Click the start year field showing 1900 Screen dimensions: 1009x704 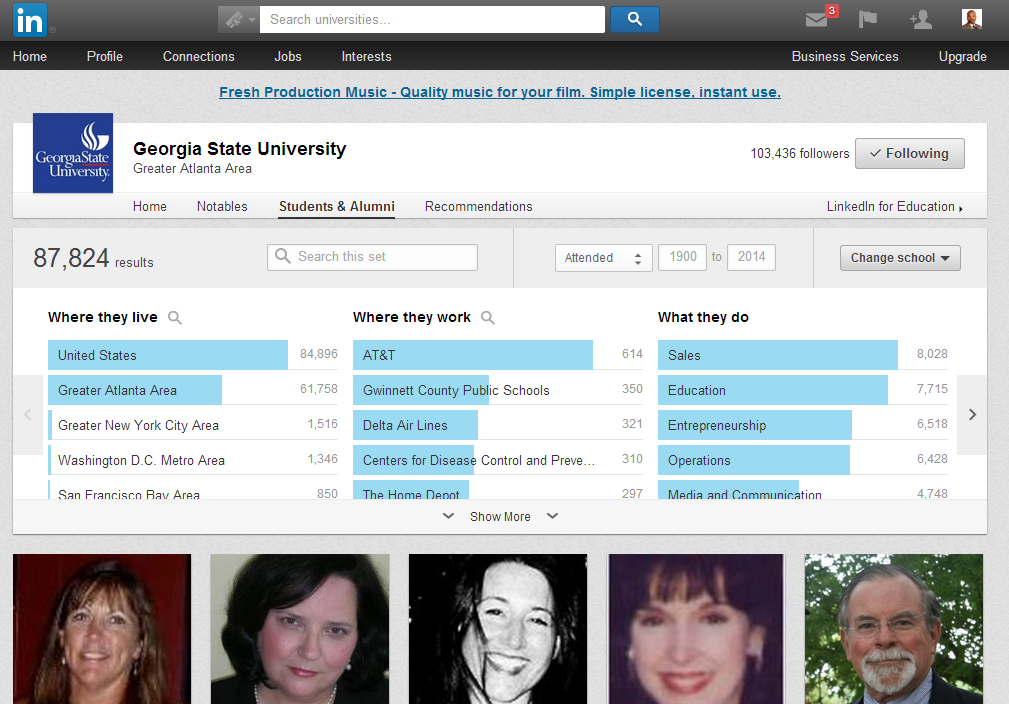pos(682,257)
